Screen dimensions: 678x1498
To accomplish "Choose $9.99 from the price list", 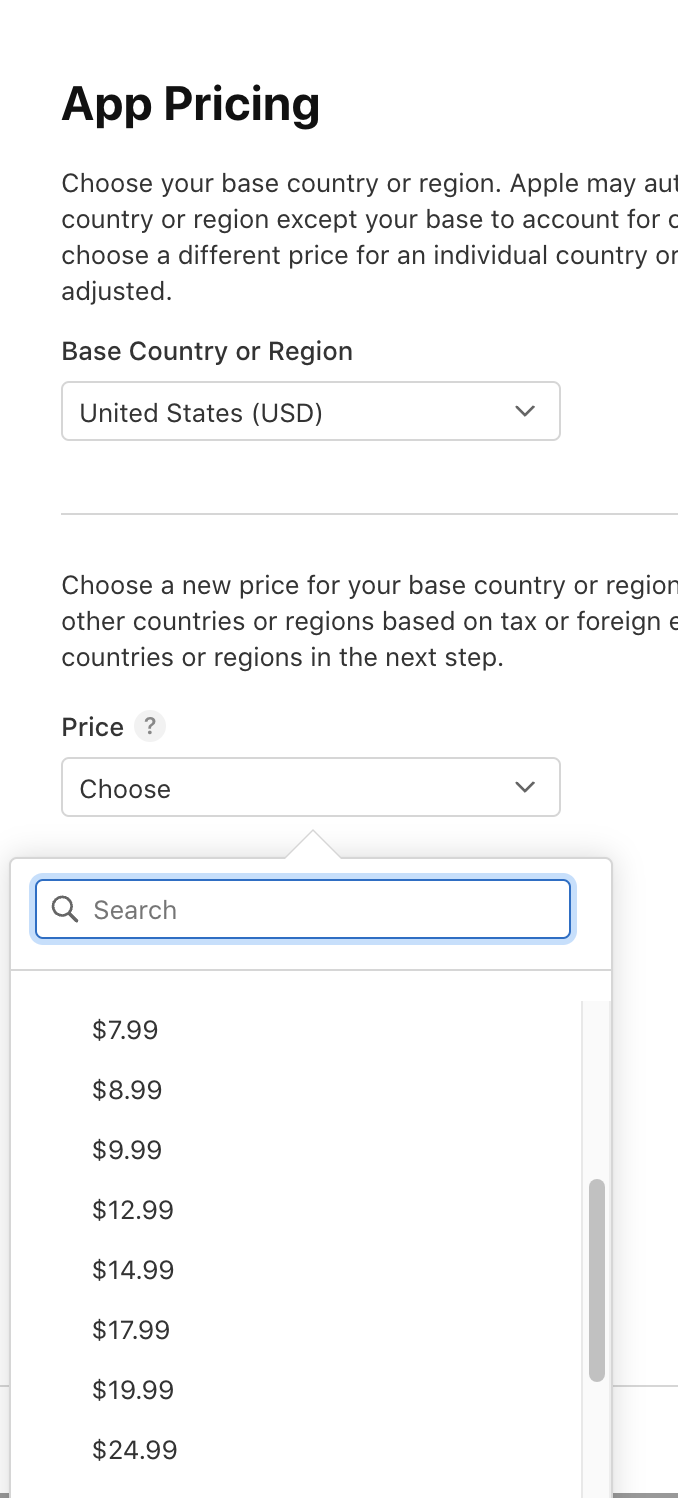I will pyautogui.click(x=127, y=1150).
